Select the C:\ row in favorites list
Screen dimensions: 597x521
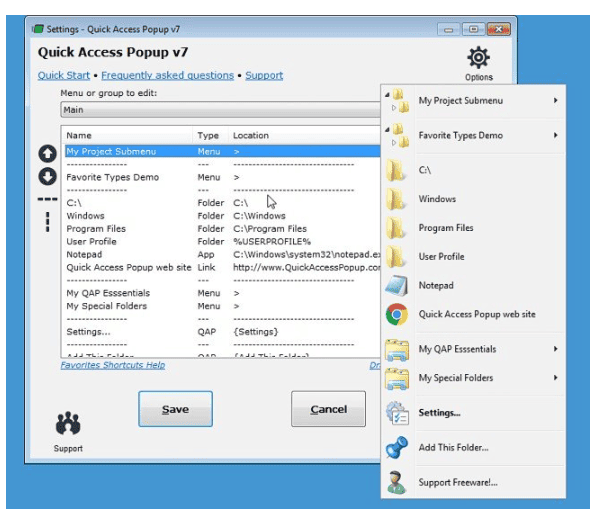223,203
